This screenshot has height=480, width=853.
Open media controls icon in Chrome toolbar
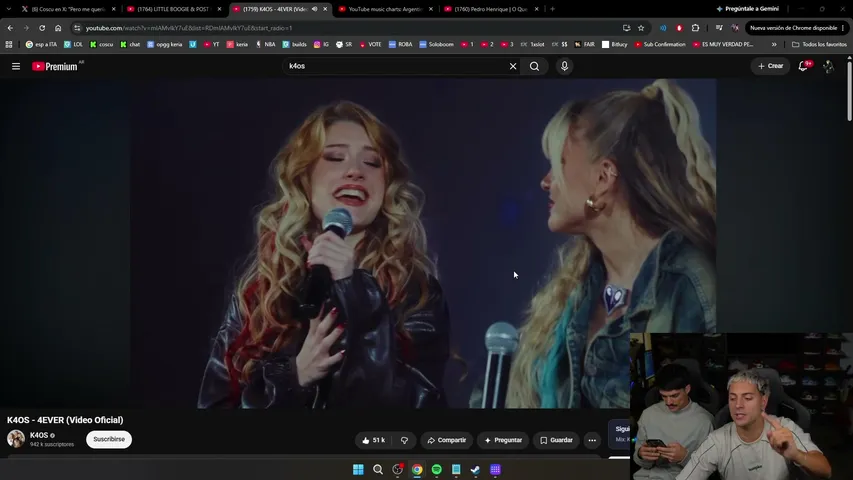point(719,28)
